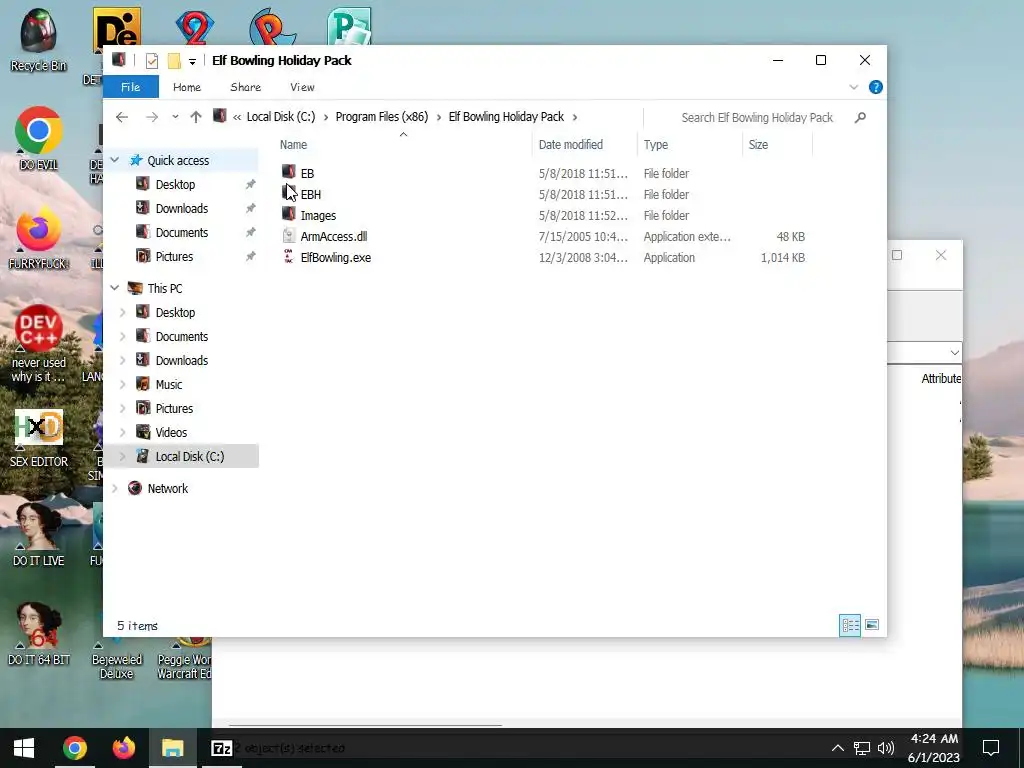Launch Firefox from taskbar

click(x=123, y=748)
